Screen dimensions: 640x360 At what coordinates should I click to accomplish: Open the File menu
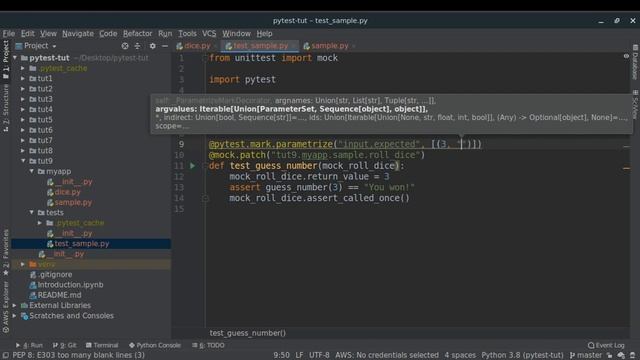click(9, 33)
